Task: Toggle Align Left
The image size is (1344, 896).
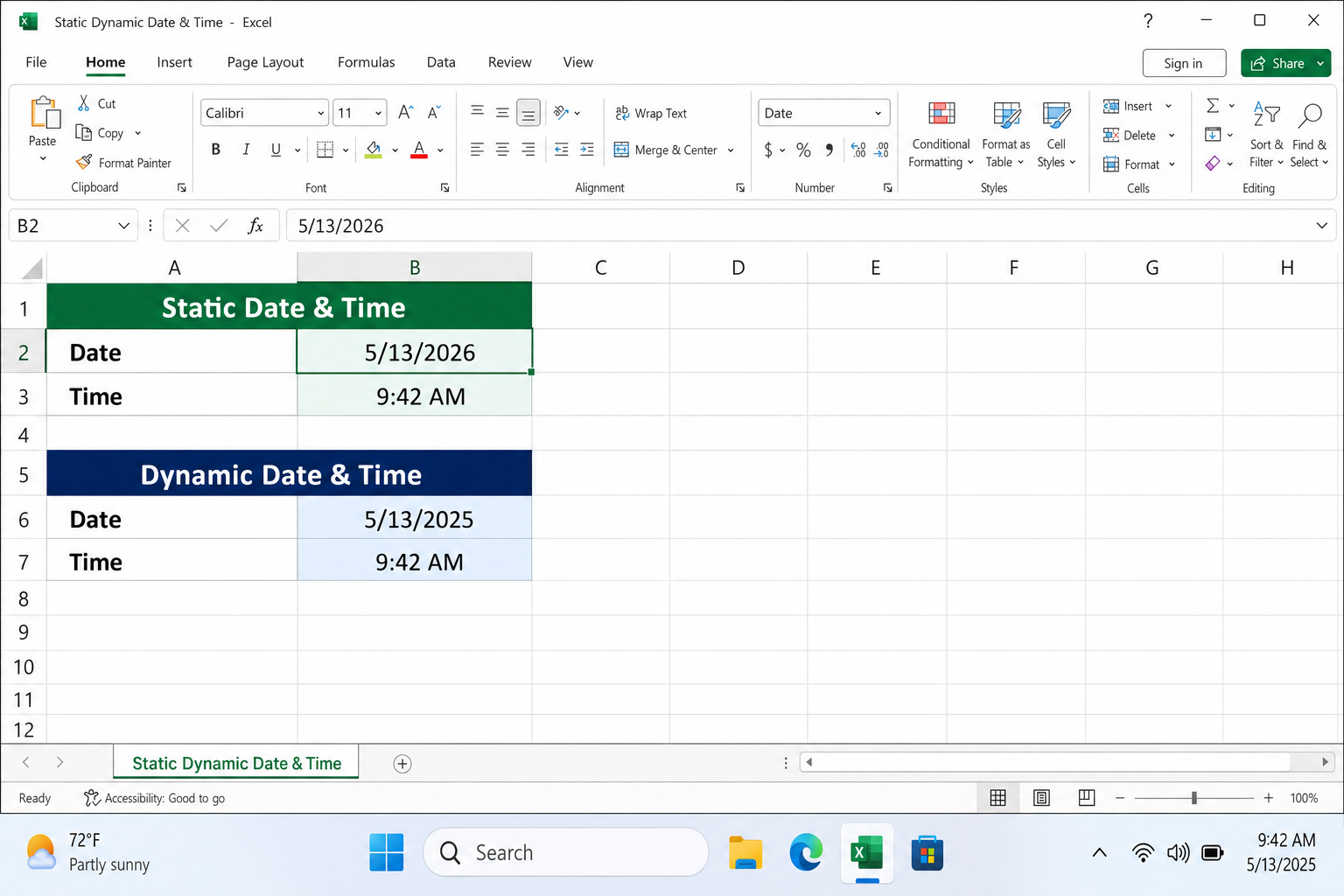Action: [477, 150]
